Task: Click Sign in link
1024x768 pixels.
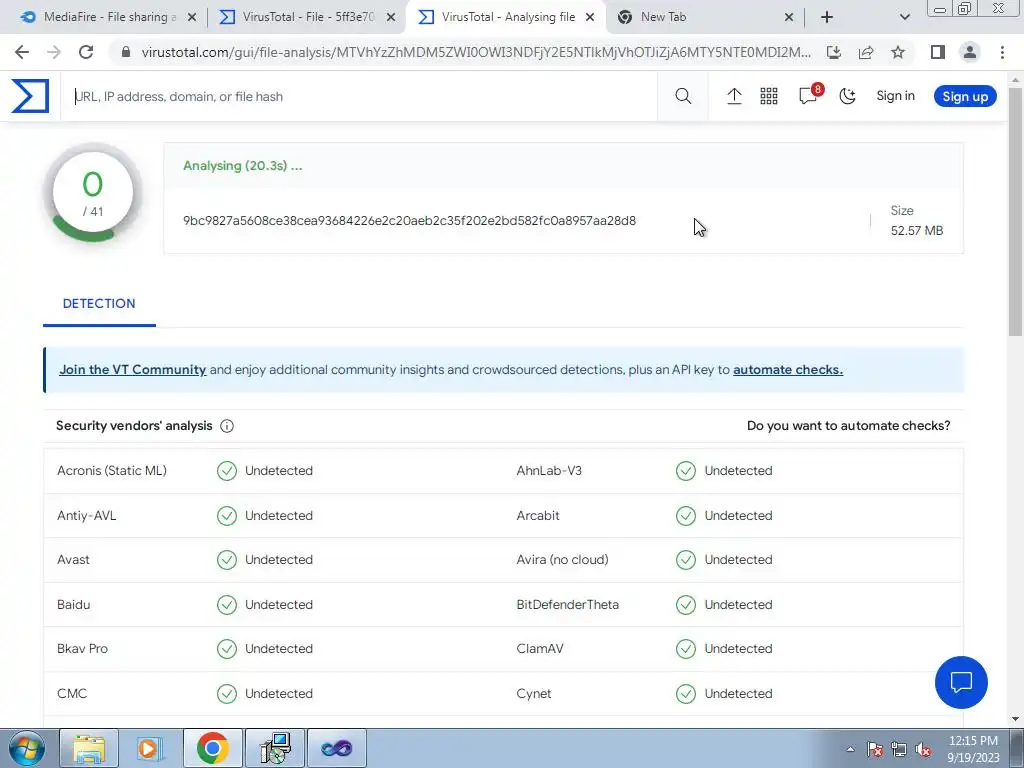Action: tap(895, 96)
